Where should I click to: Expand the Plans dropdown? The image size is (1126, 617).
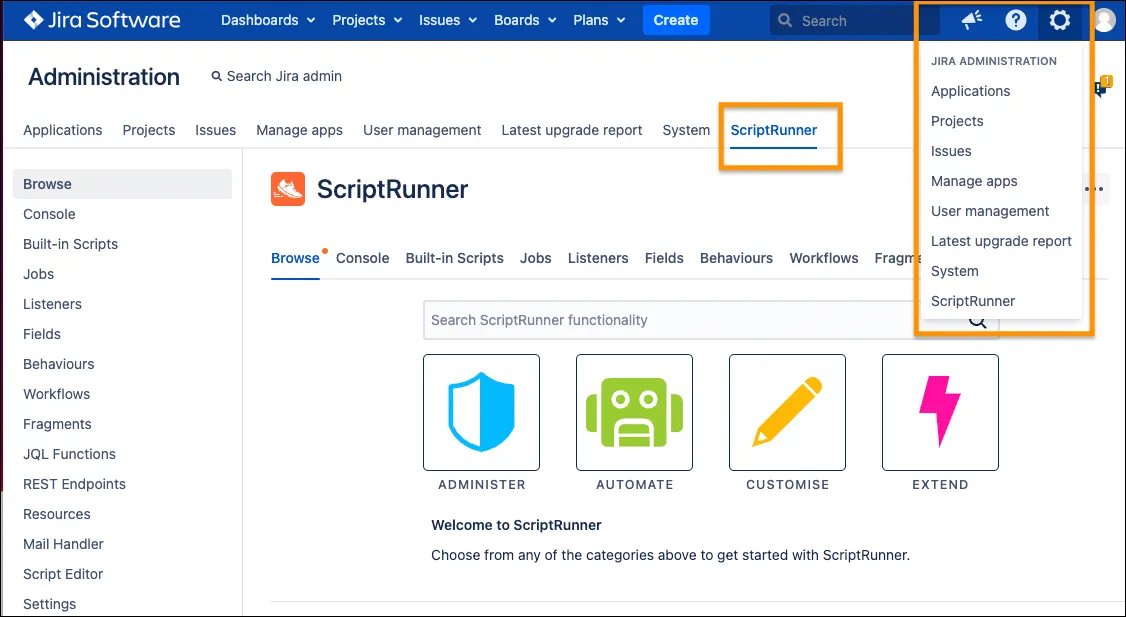click(599, 20)
